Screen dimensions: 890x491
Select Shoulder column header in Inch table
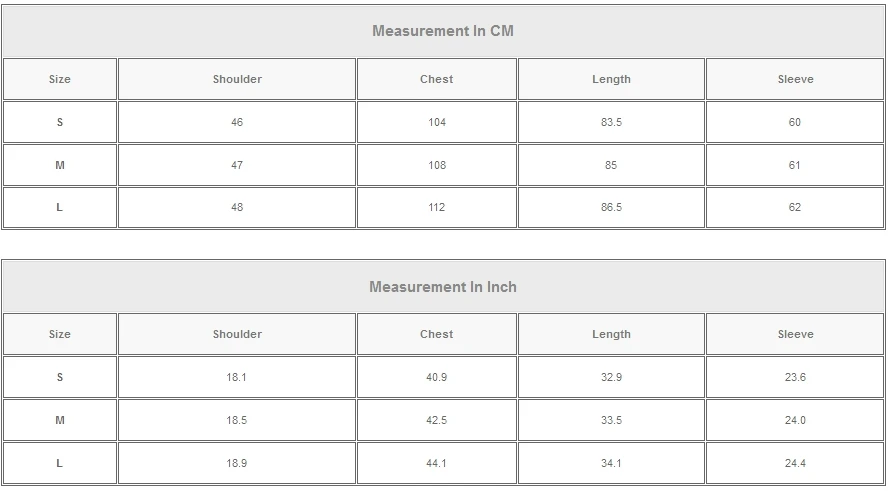click(237, 334)
